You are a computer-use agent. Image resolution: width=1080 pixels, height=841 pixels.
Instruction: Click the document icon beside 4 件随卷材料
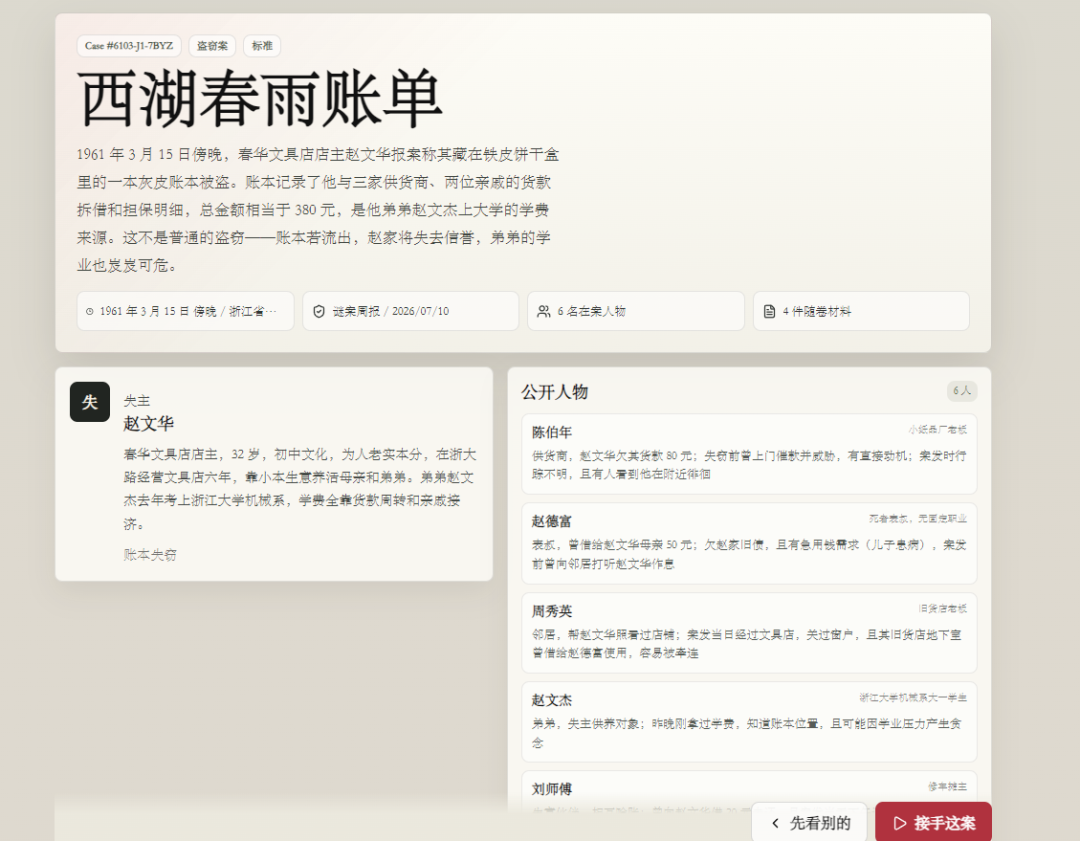pos(769,311)
